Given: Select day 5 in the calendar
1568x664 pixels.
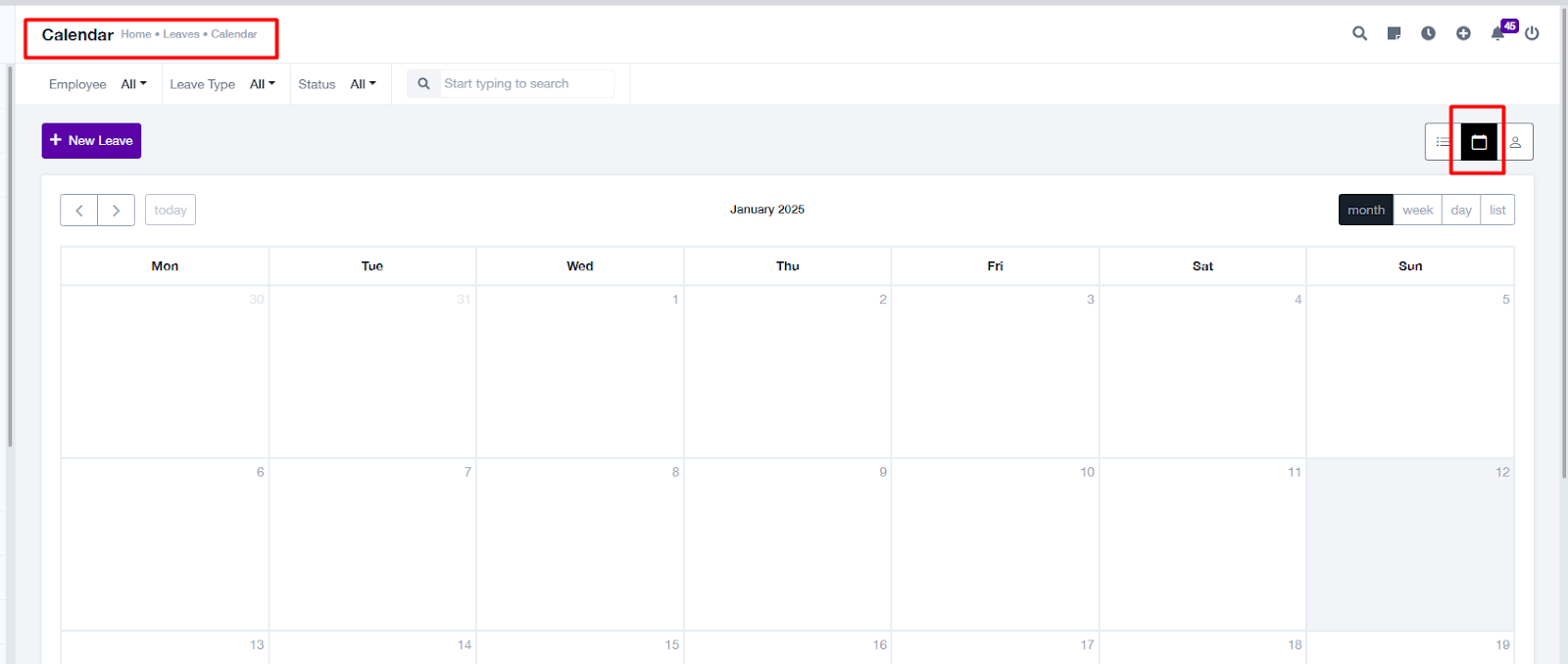Looking at the screenshot, I should tap(1410, 372).
